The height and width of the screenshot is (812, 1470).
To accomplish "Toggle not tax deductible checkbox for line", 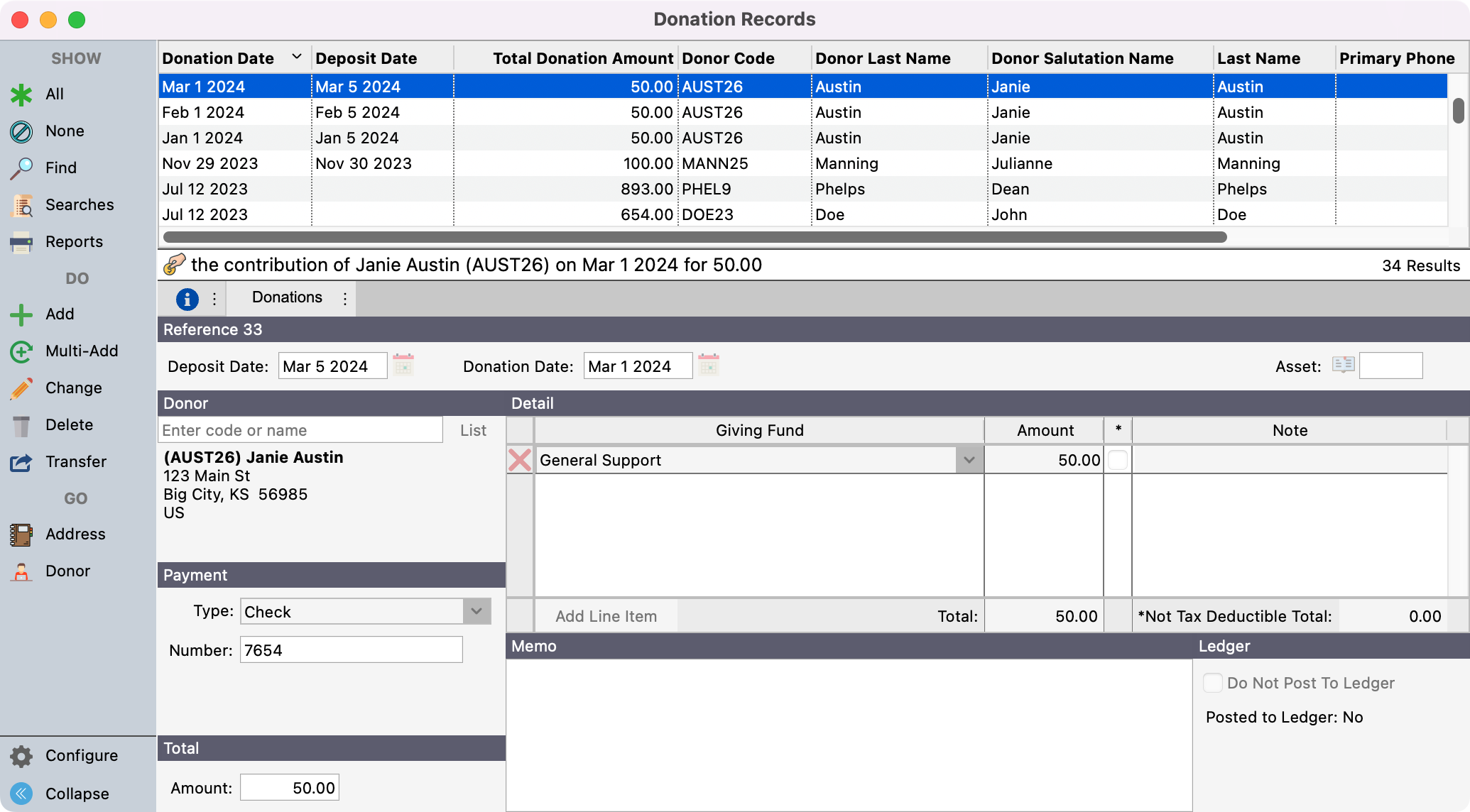I will 1118,460.
